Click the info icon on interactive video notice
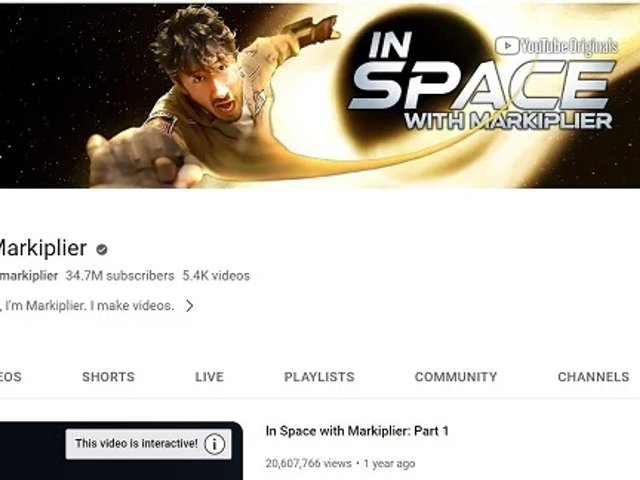The width and height of the screenshot is (640, 480). click(215, 444)
